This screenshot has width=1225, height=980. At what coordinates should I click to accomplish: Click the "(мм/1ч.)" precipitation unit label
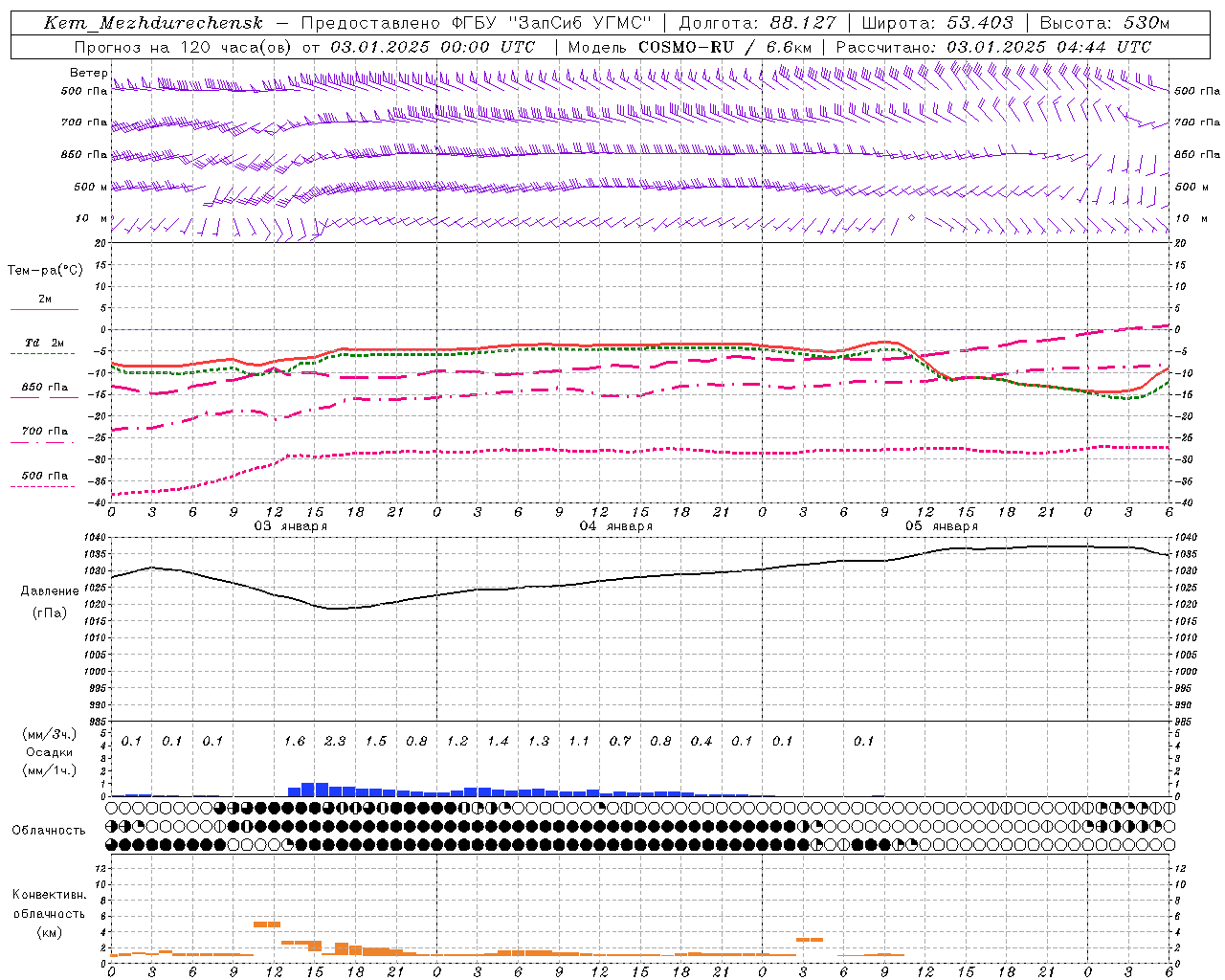[x=50, y=770]
